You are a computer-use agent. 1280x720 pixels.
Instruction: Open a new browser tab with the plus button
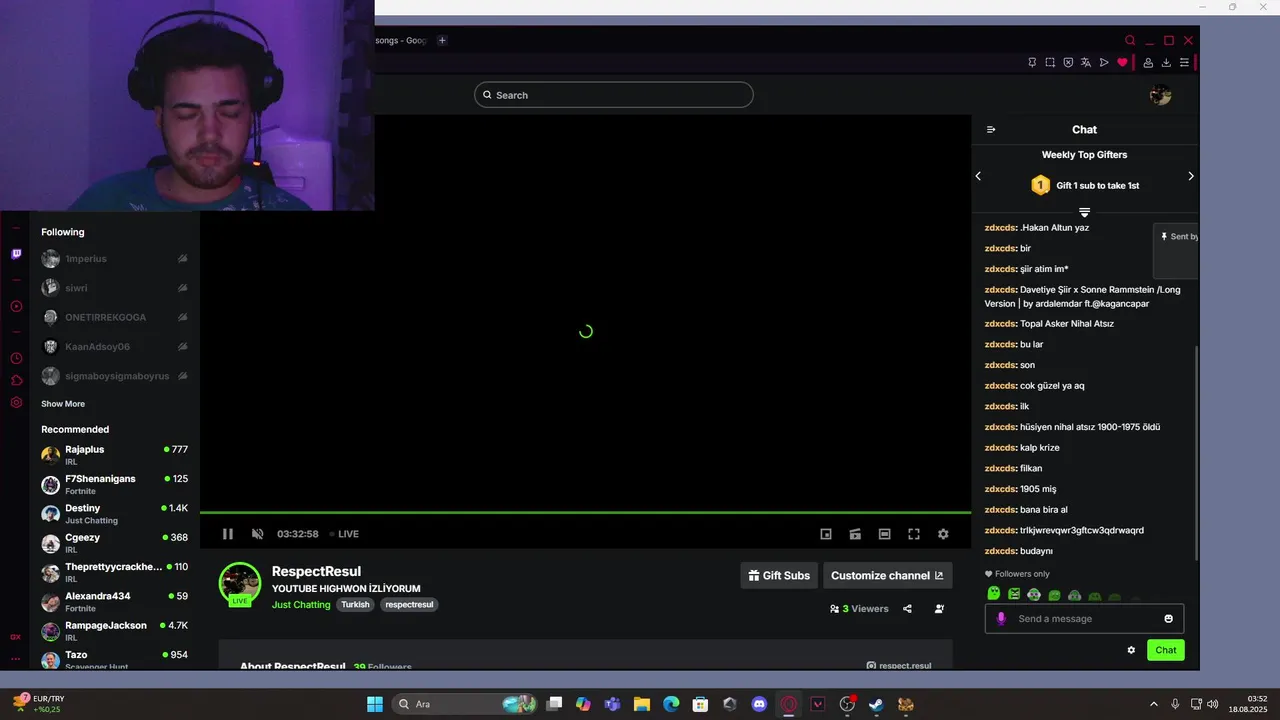[x=442, y=40]
